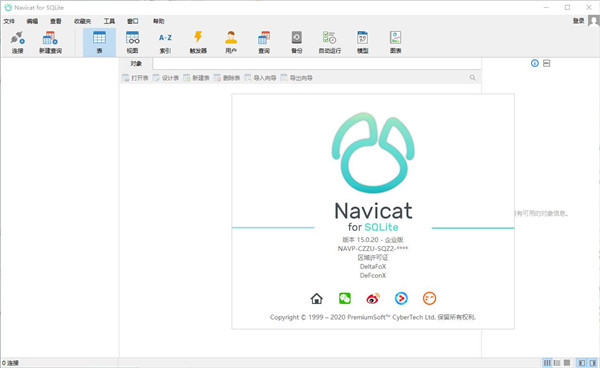Click 新建表 (New Table) button

pyautogui.click(x=196, y=78)
